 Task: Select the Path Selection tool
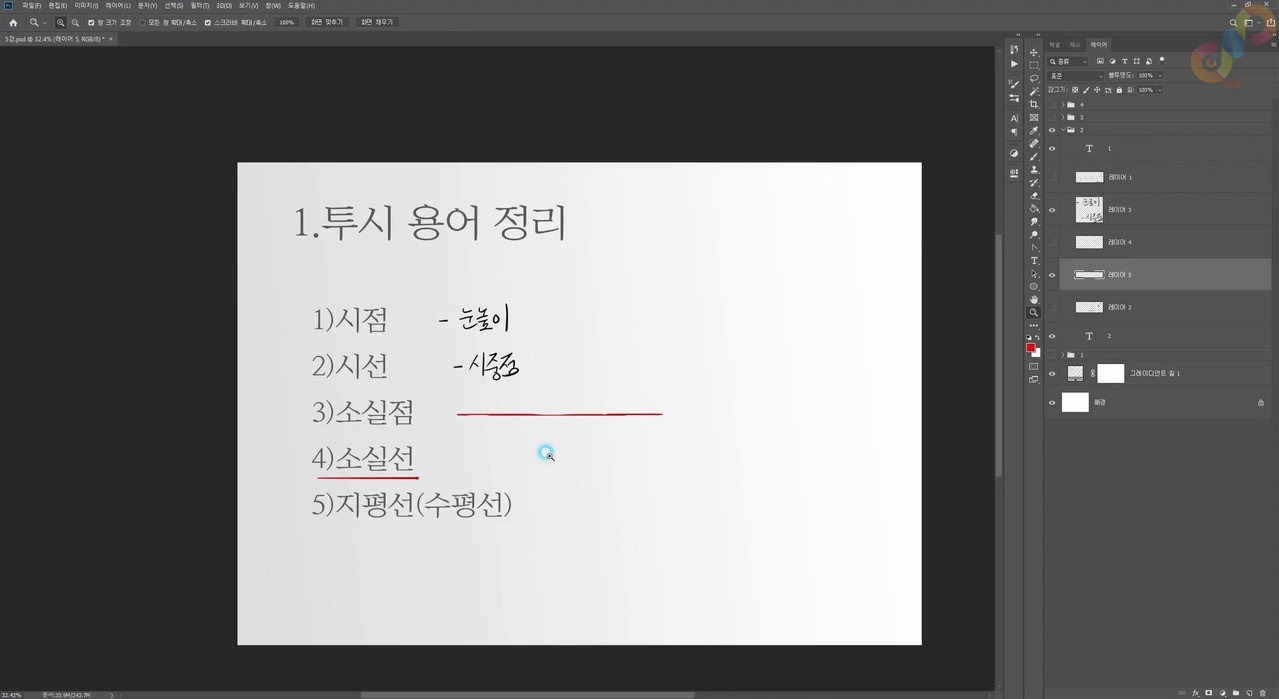[x=1034, y=273]
